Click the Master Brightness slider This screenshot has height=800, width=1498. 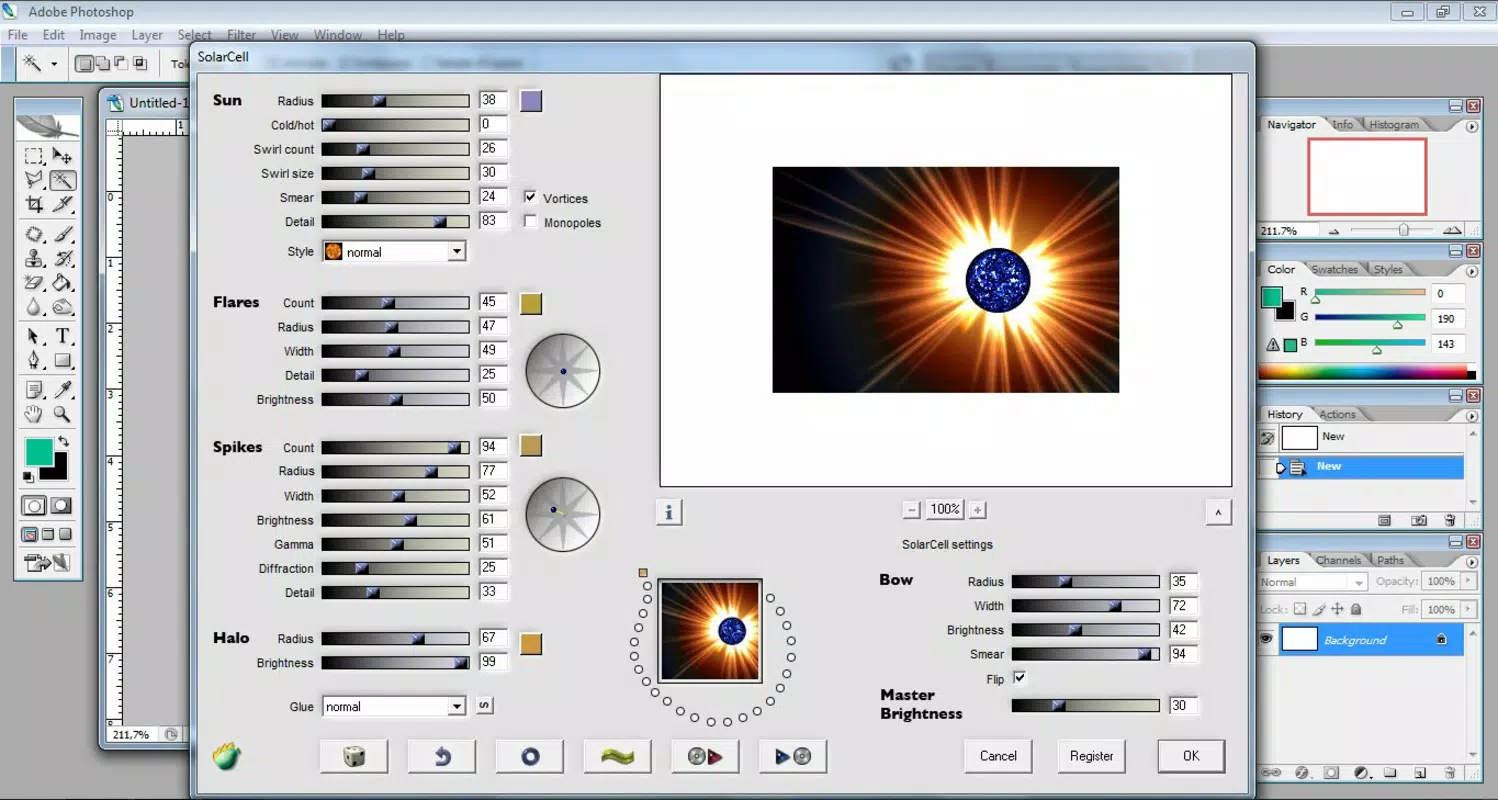tap(1085, 705)
